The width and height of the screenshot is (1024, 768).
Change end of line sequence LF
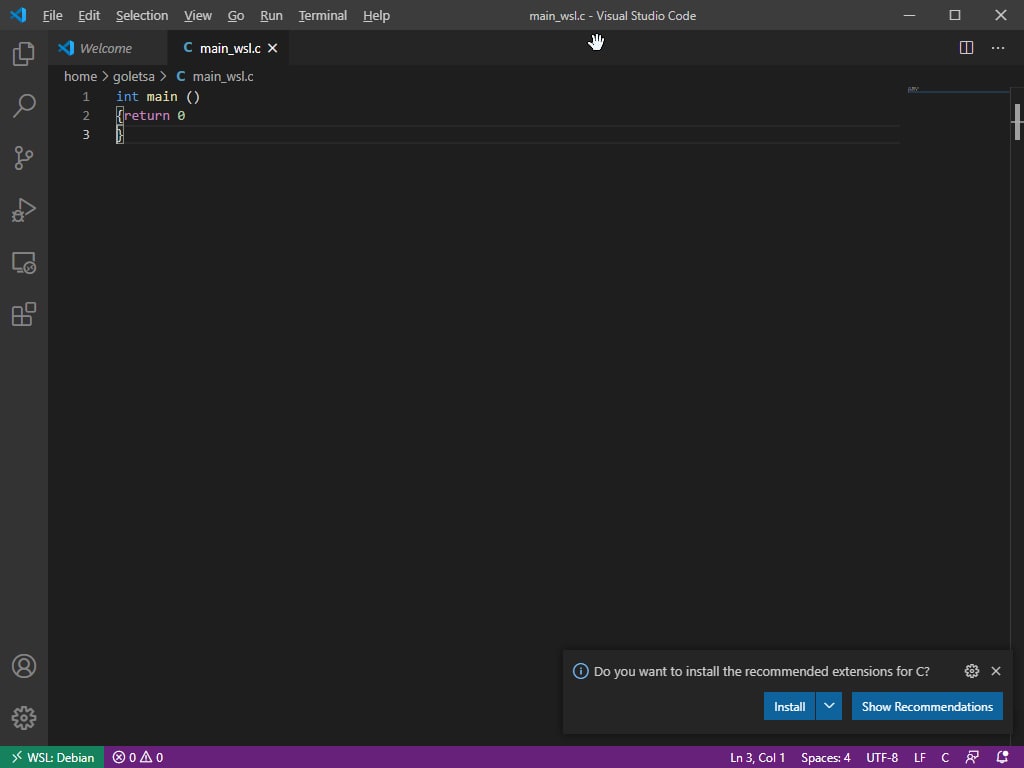(920, 758)
